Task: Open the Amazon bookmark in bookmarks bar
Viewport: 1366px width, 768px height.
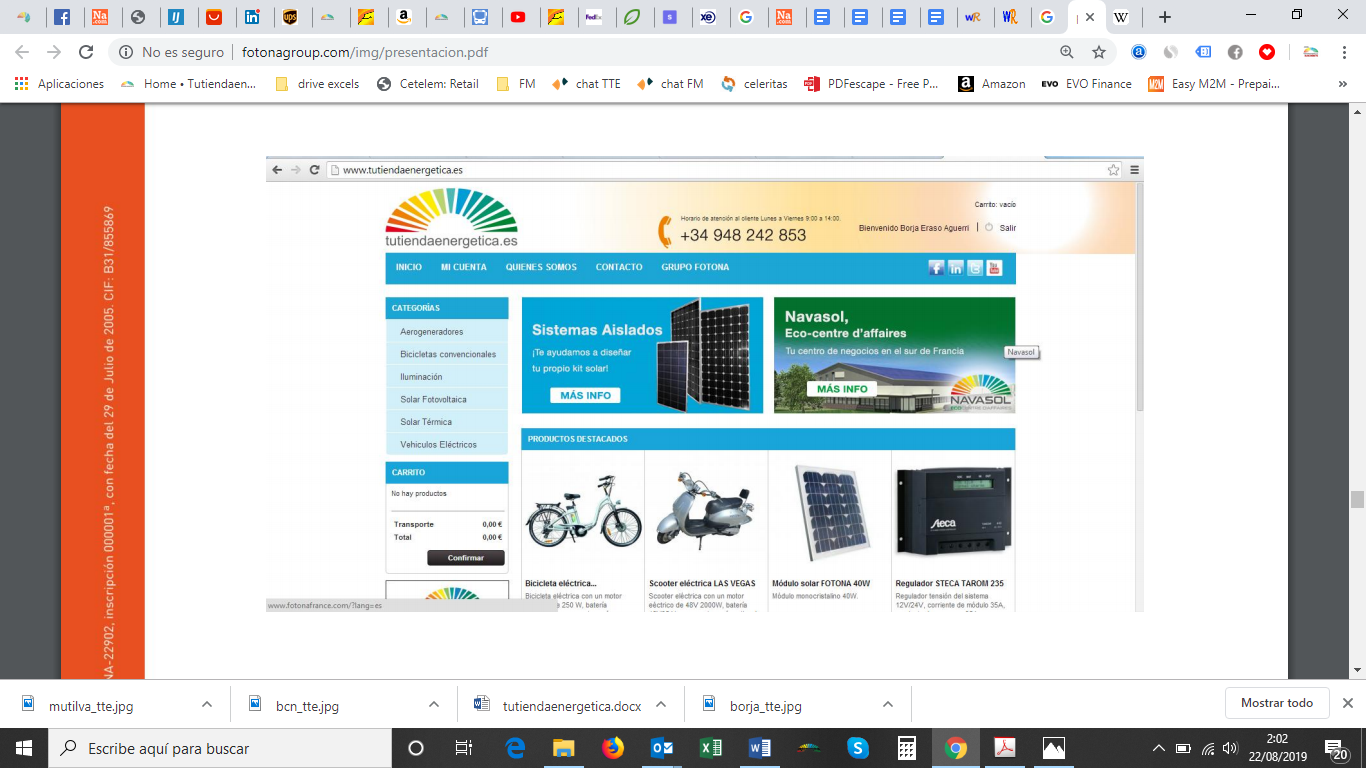Action: (992, 84)
